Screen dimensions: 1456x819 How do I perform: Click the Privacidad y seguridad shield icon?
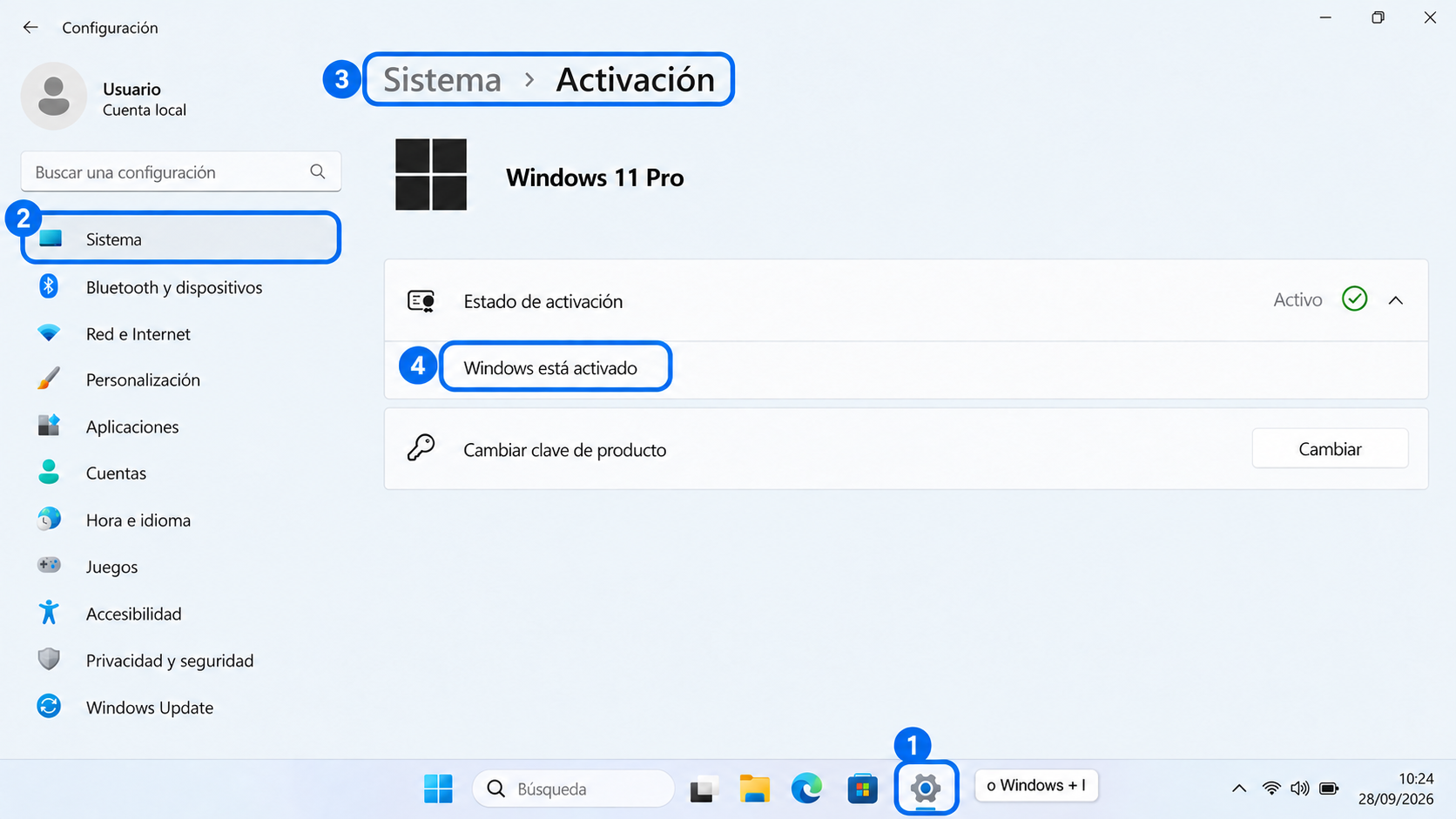[x=49, y=660]
